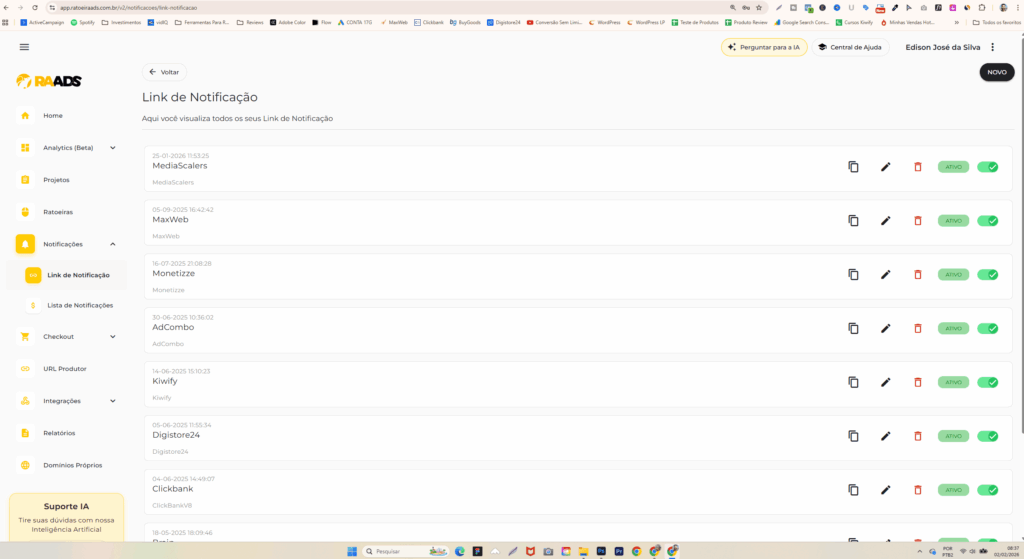The width and height of the screenshot is (1024, 559).
Task: Delete the Monetizze notification link
Action: pos(918,274)
